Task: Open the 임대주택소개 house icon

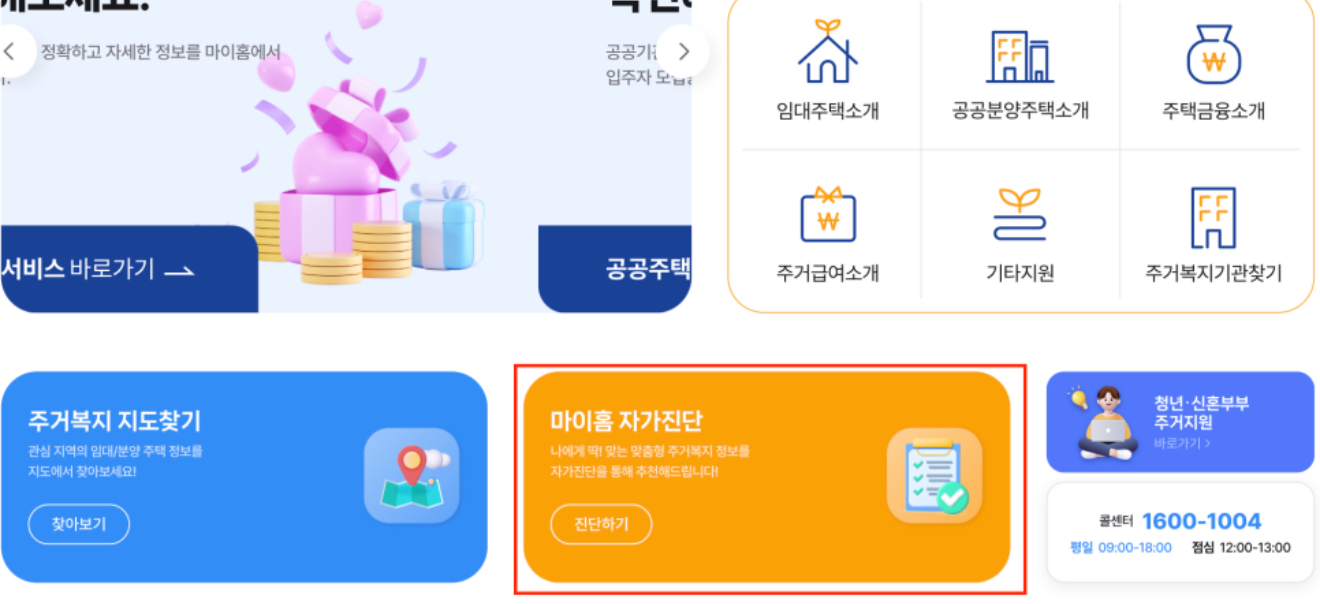Action: (827, 53)
